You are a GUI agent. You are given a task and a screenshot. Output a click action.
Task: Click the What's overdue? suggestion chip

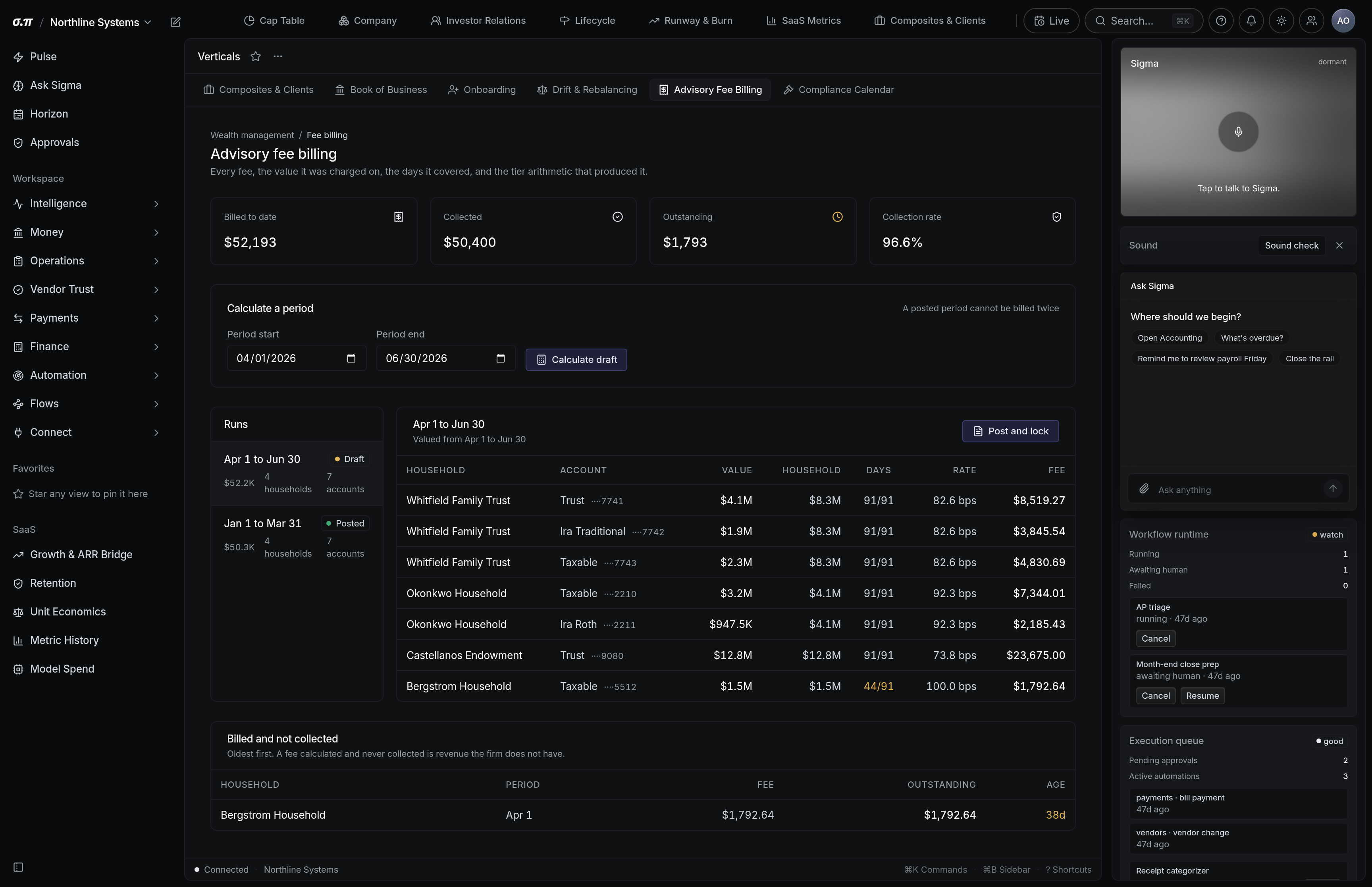[x=1252, y=338]
